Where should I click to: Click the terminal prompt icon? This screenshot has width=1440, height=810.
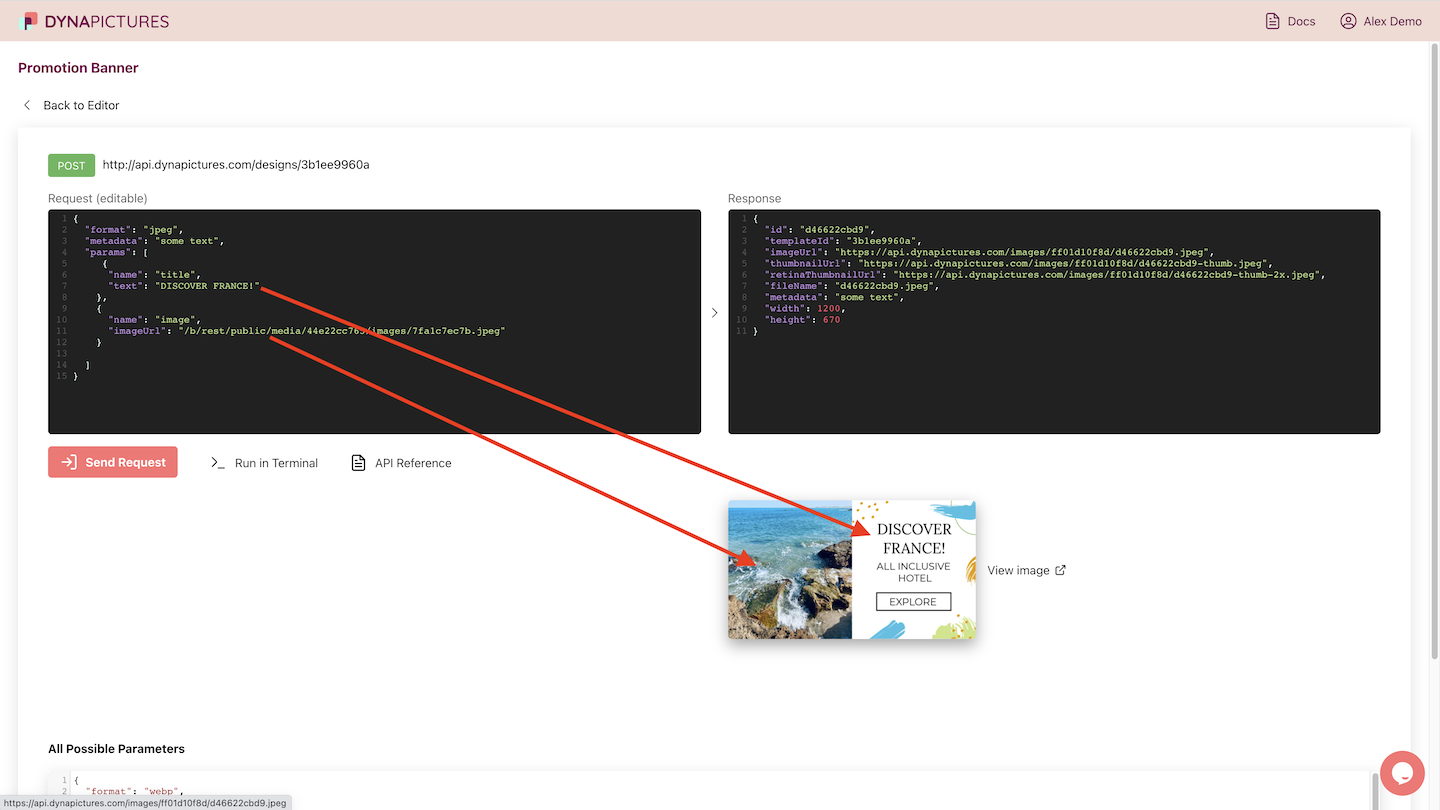(218, 463)
